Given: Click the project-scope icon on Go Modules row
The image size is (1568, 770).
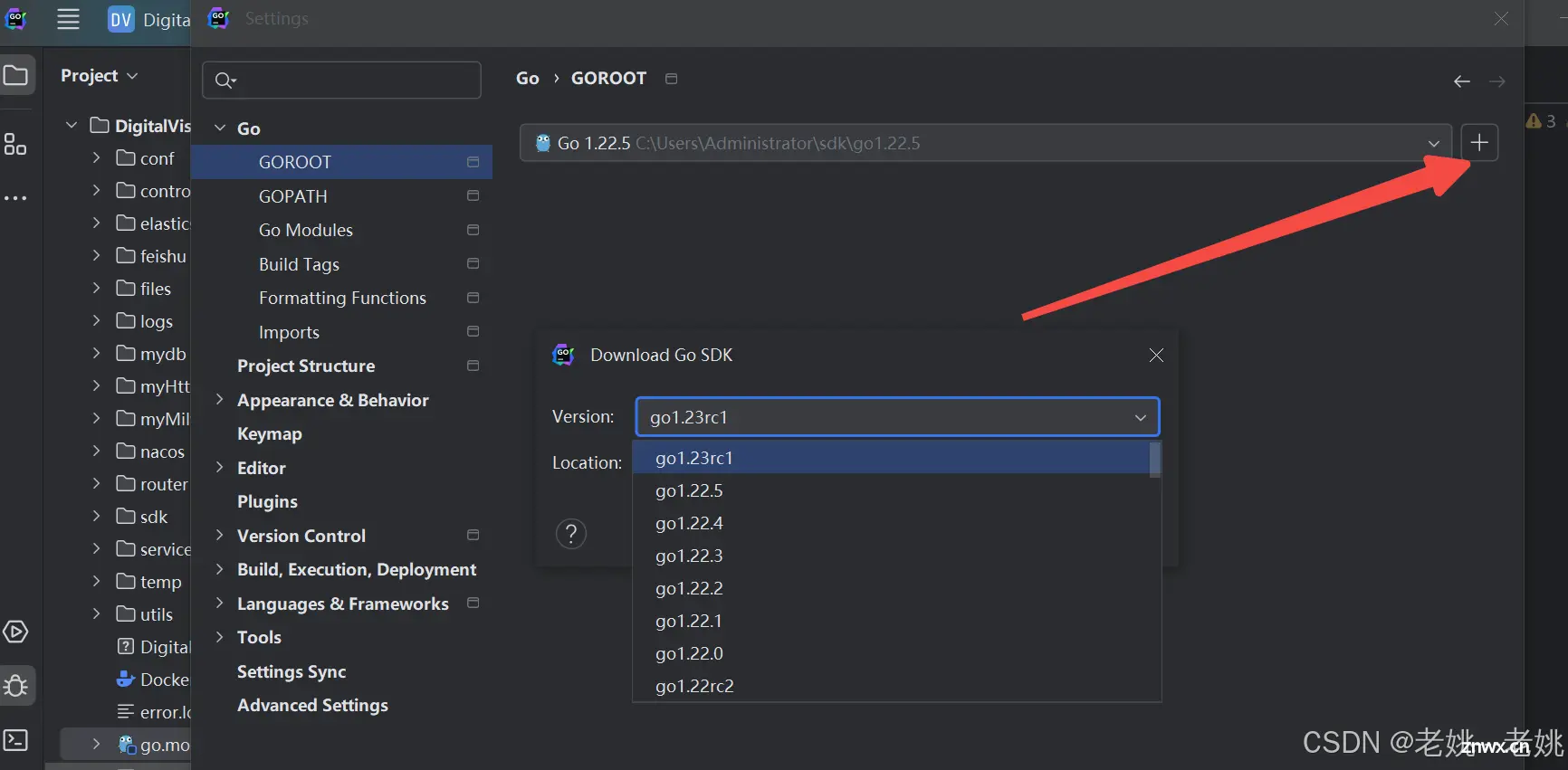Looking at the screenshot, I should pos(473,230).
